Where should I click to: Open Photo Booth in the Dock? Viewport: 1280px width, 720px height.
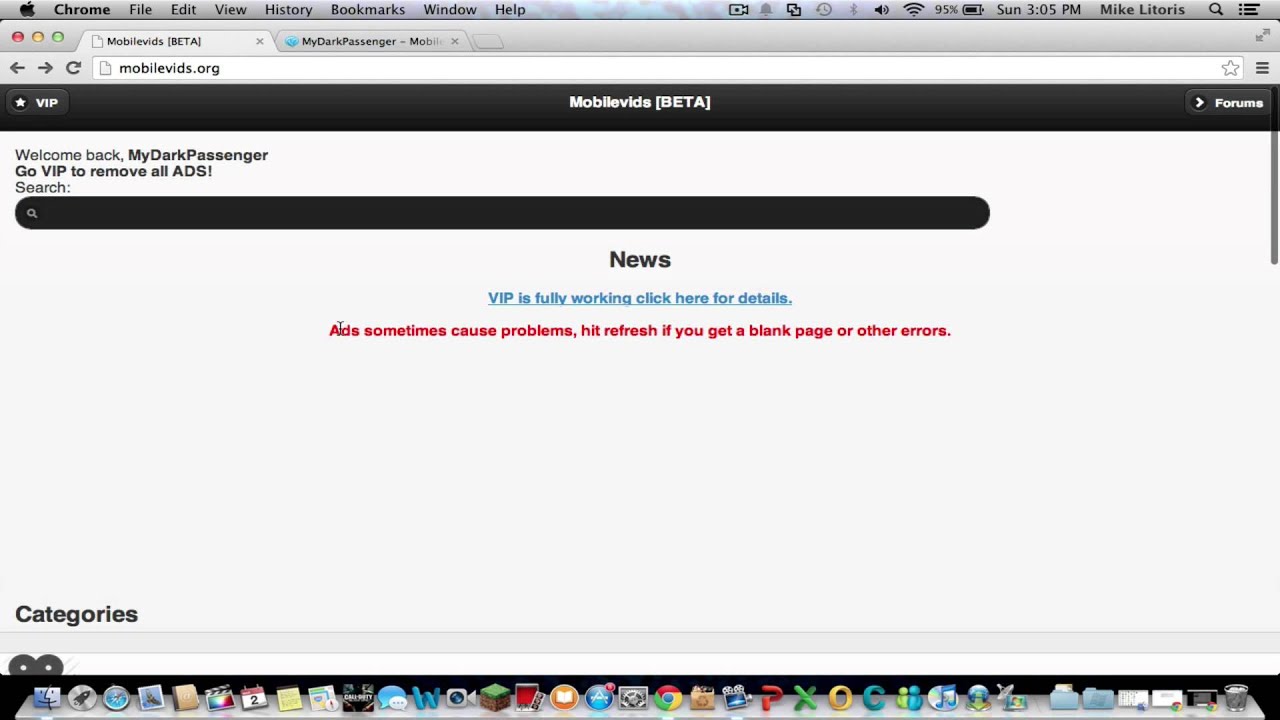529,697
